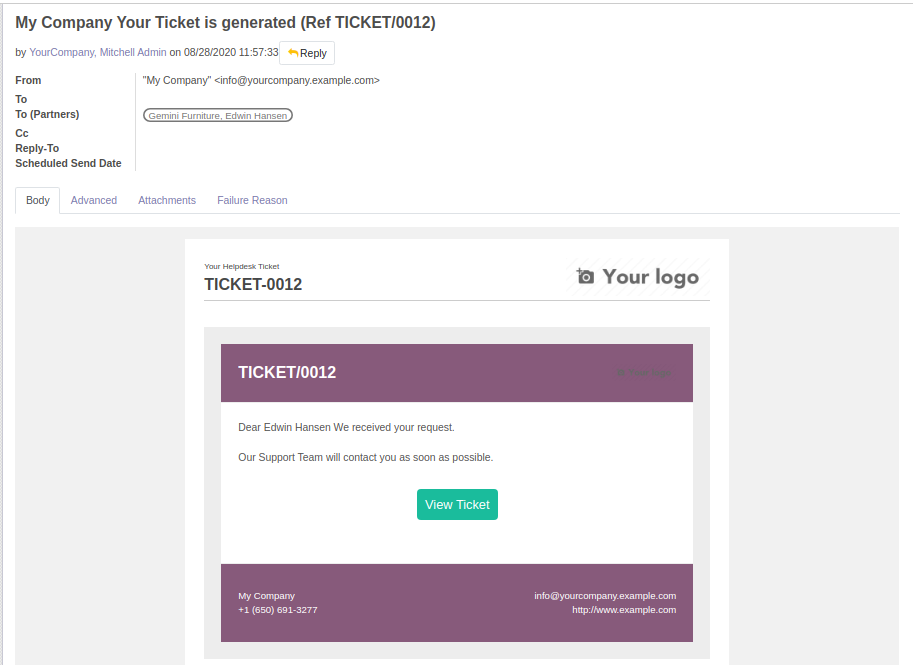This screenshot has width=913, height=665.
Task: Open the Body tab
Action: pyautogui.click(x=38, y=200)
